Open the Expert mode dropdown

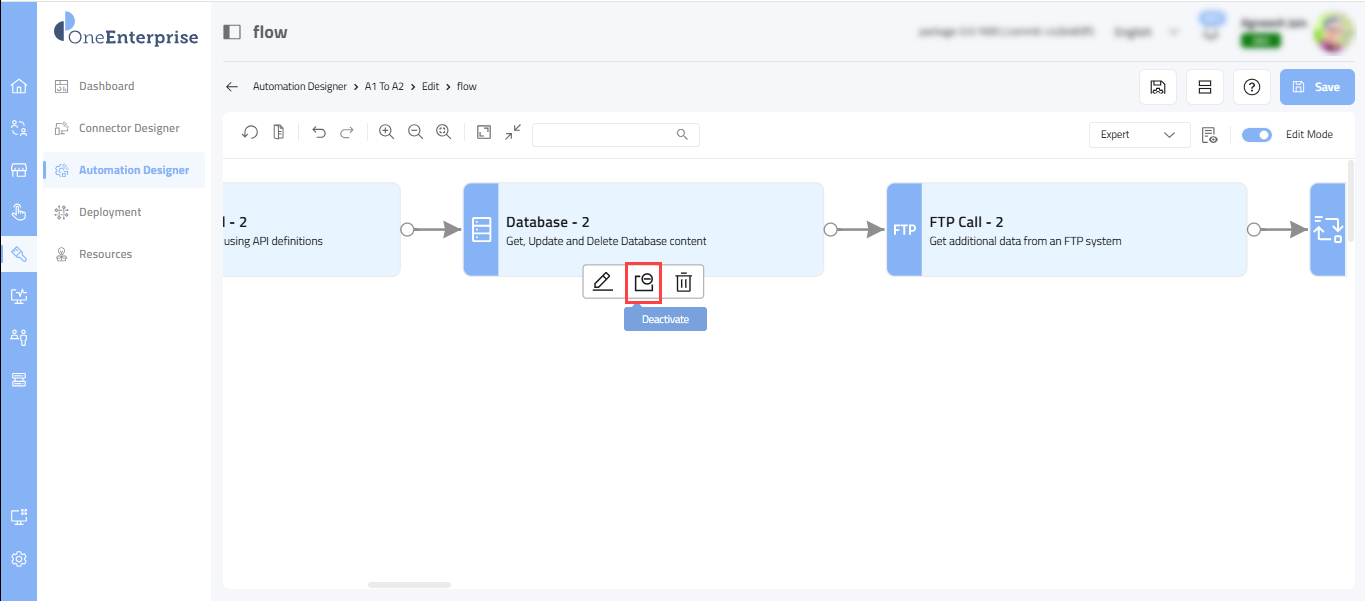point(1139,135)
